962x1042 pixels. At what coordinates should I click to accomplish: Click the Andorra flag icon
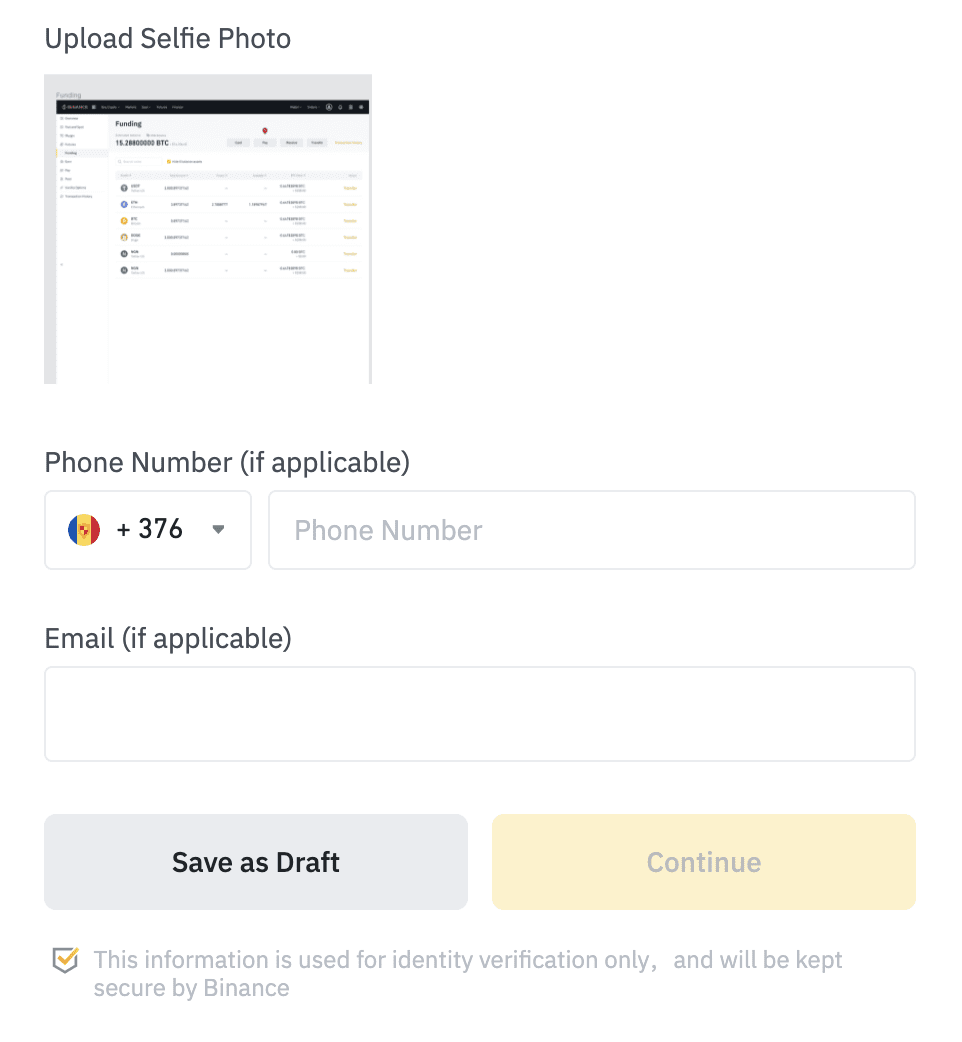coord(84,530)
